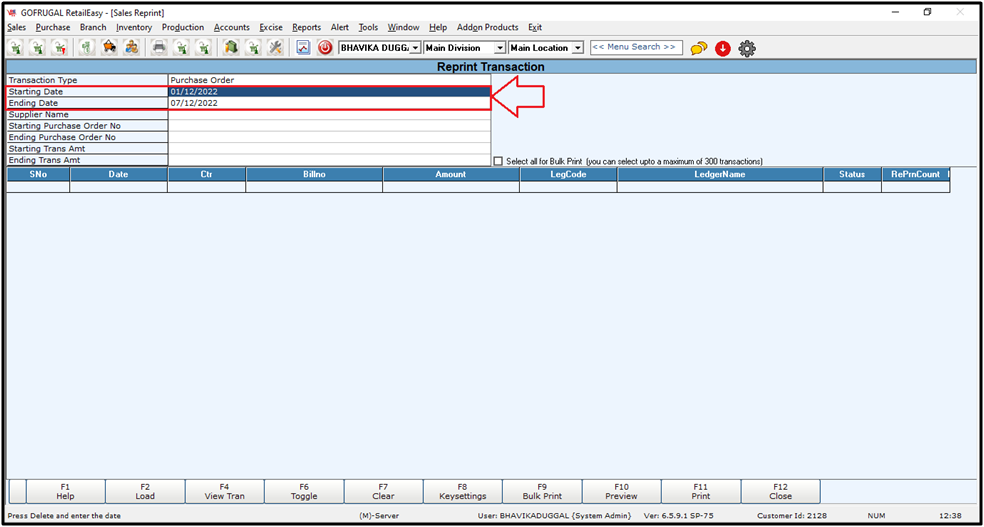Click the Ending Date field 07/12/2022
This screenshot has height=527, width=984.
329,103
